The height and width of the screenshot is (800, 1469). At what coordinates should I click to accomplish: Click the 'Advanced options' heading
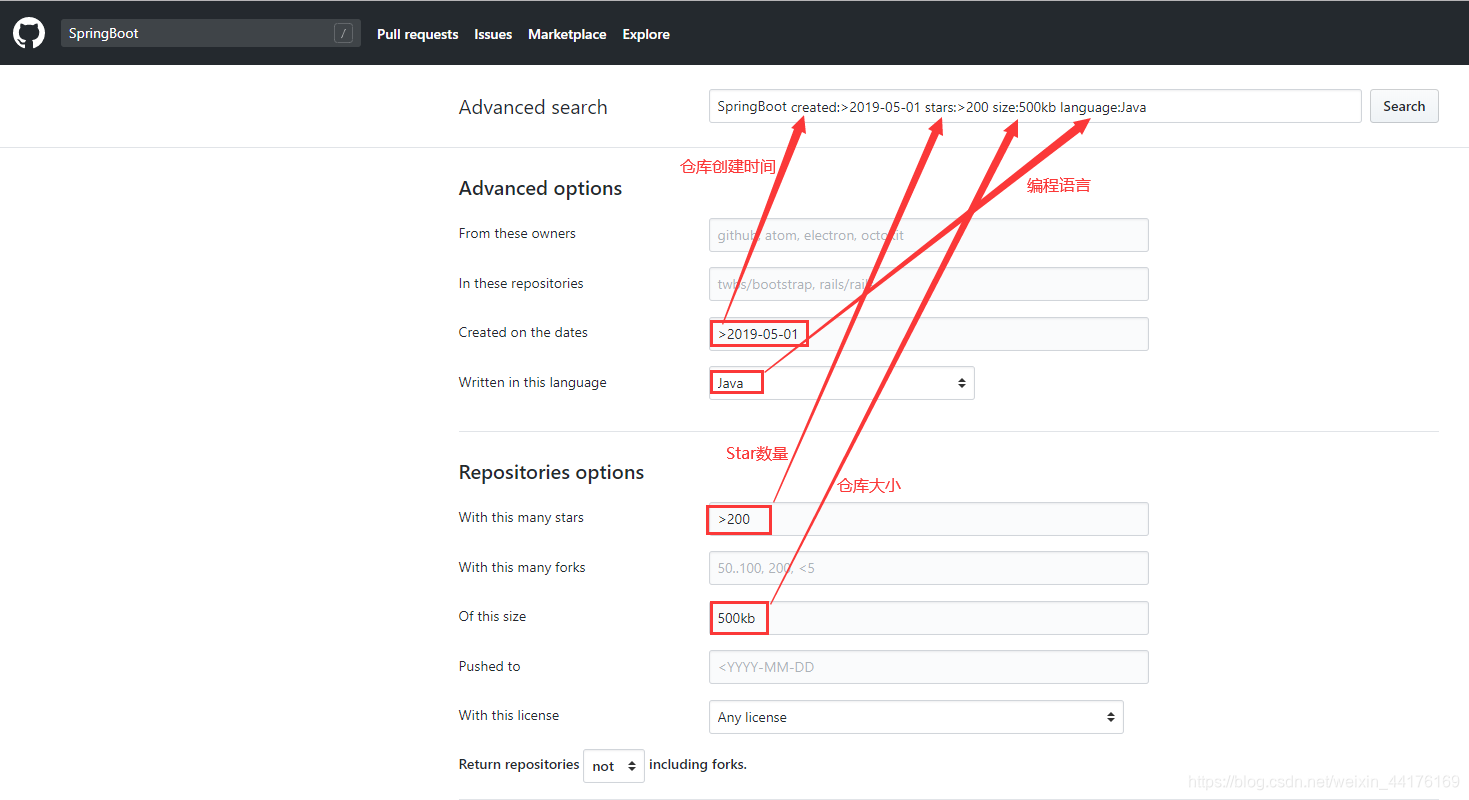540,188
